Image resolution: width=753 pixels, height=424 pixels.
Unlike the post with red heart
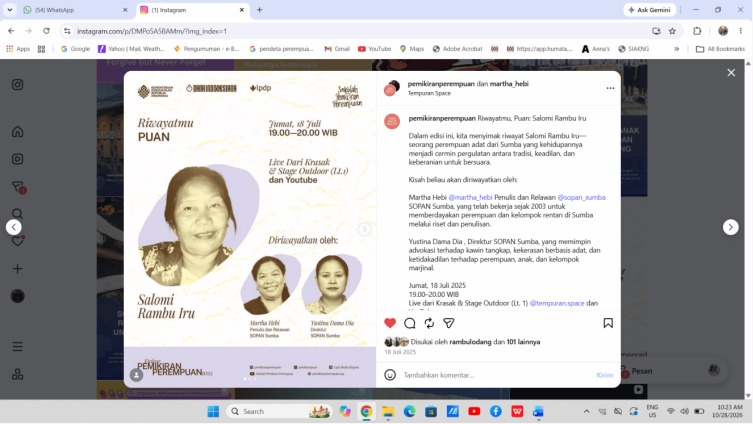click(390, 323)
